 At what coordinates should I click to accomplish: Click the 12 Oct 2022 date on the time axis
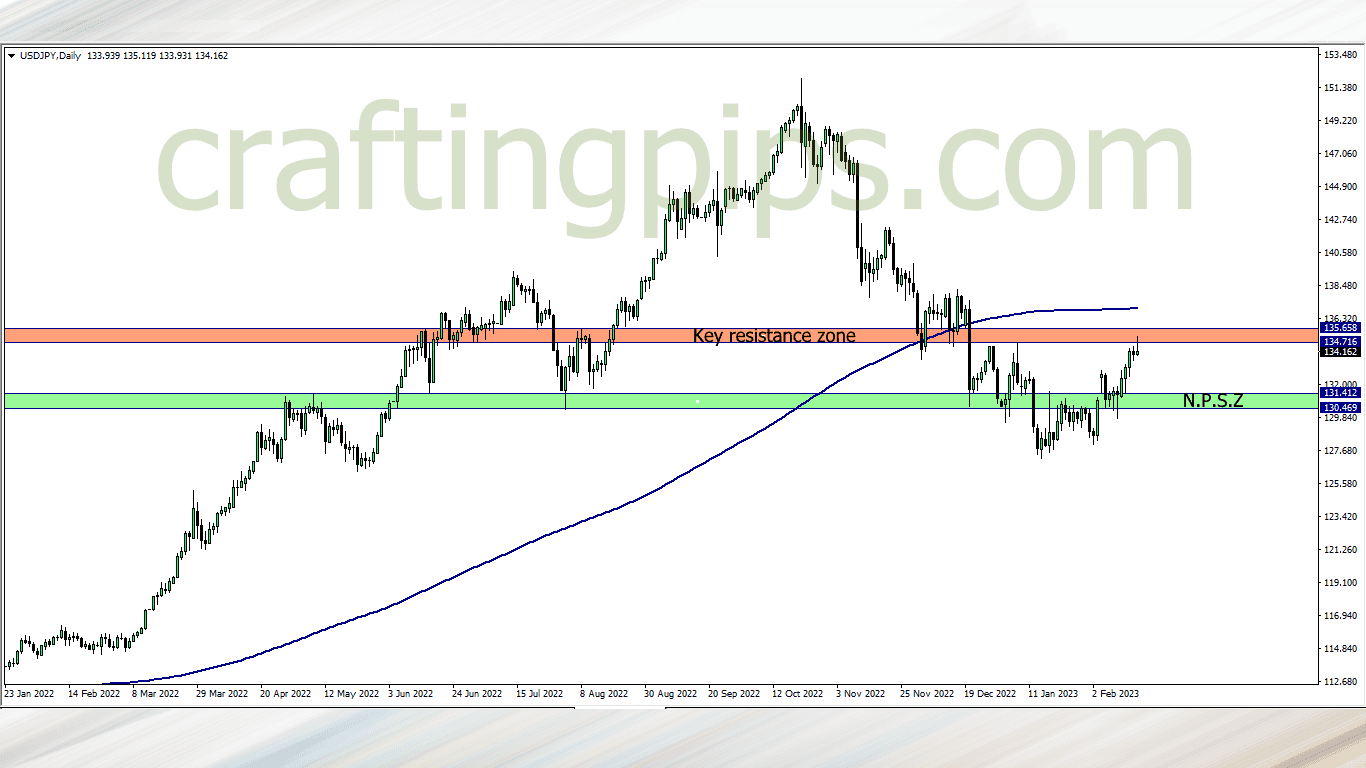(796, 693)
